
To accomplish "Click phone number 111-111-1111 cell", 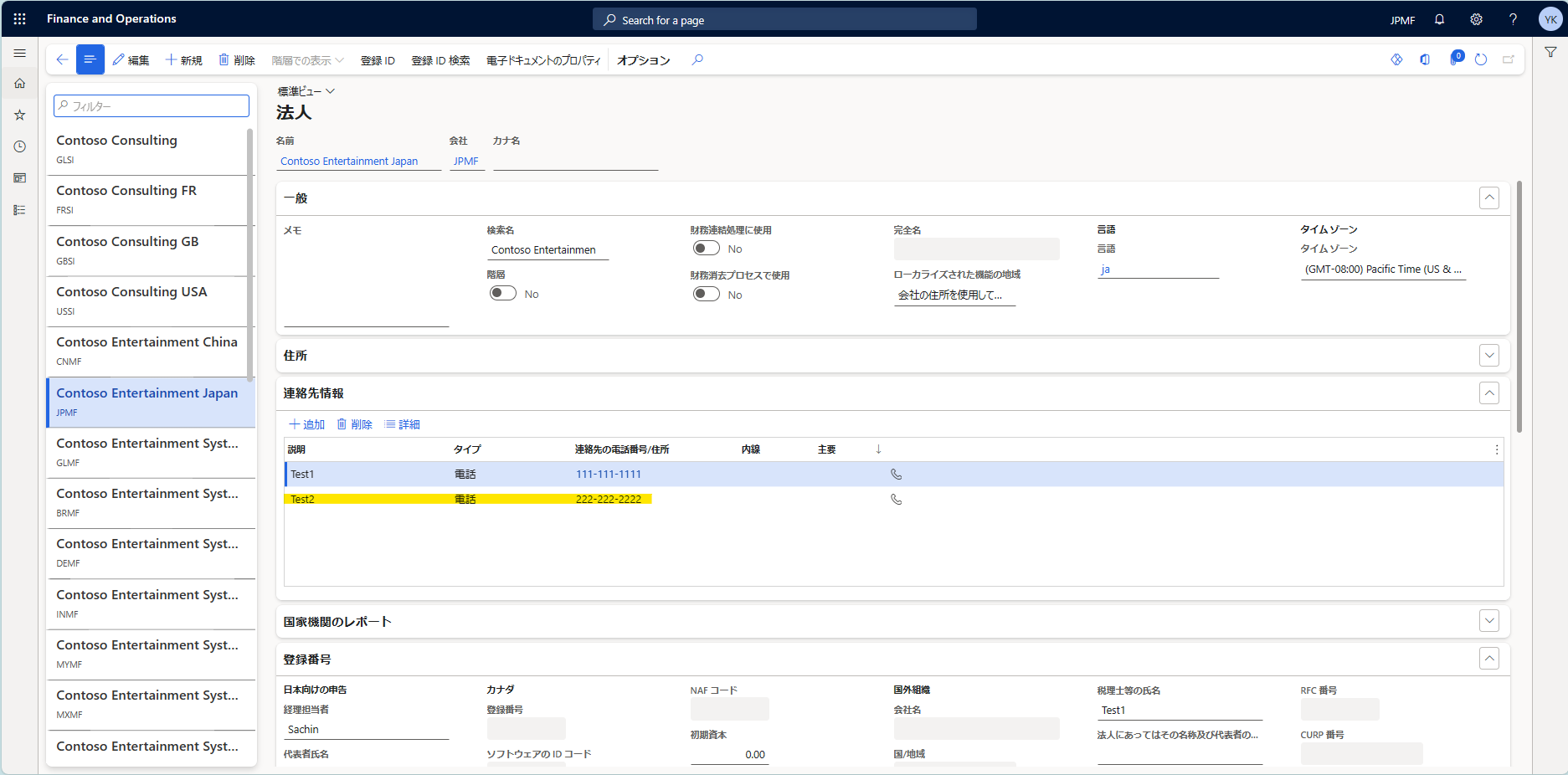I will point(609,475).
